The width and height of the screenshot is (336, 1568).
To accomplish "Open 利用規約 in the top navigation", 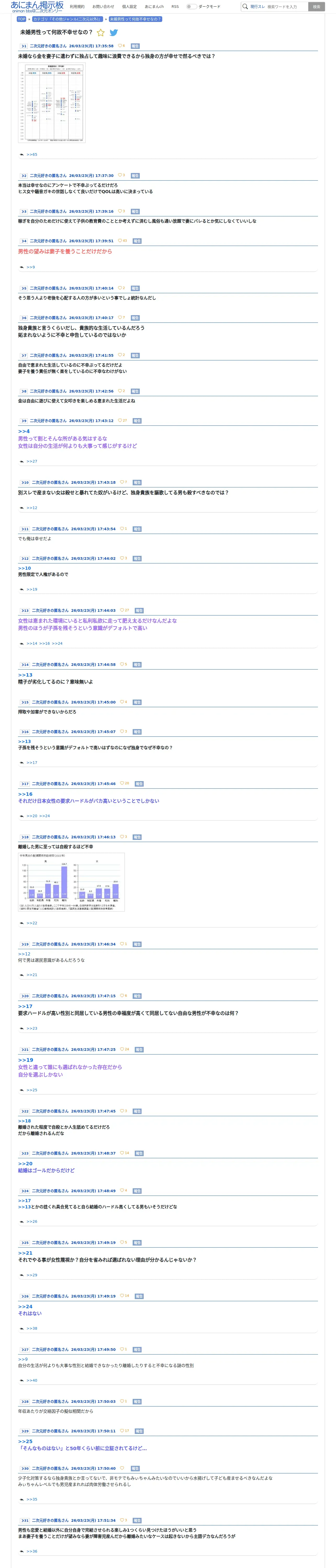I will click(x=77, y=7).
